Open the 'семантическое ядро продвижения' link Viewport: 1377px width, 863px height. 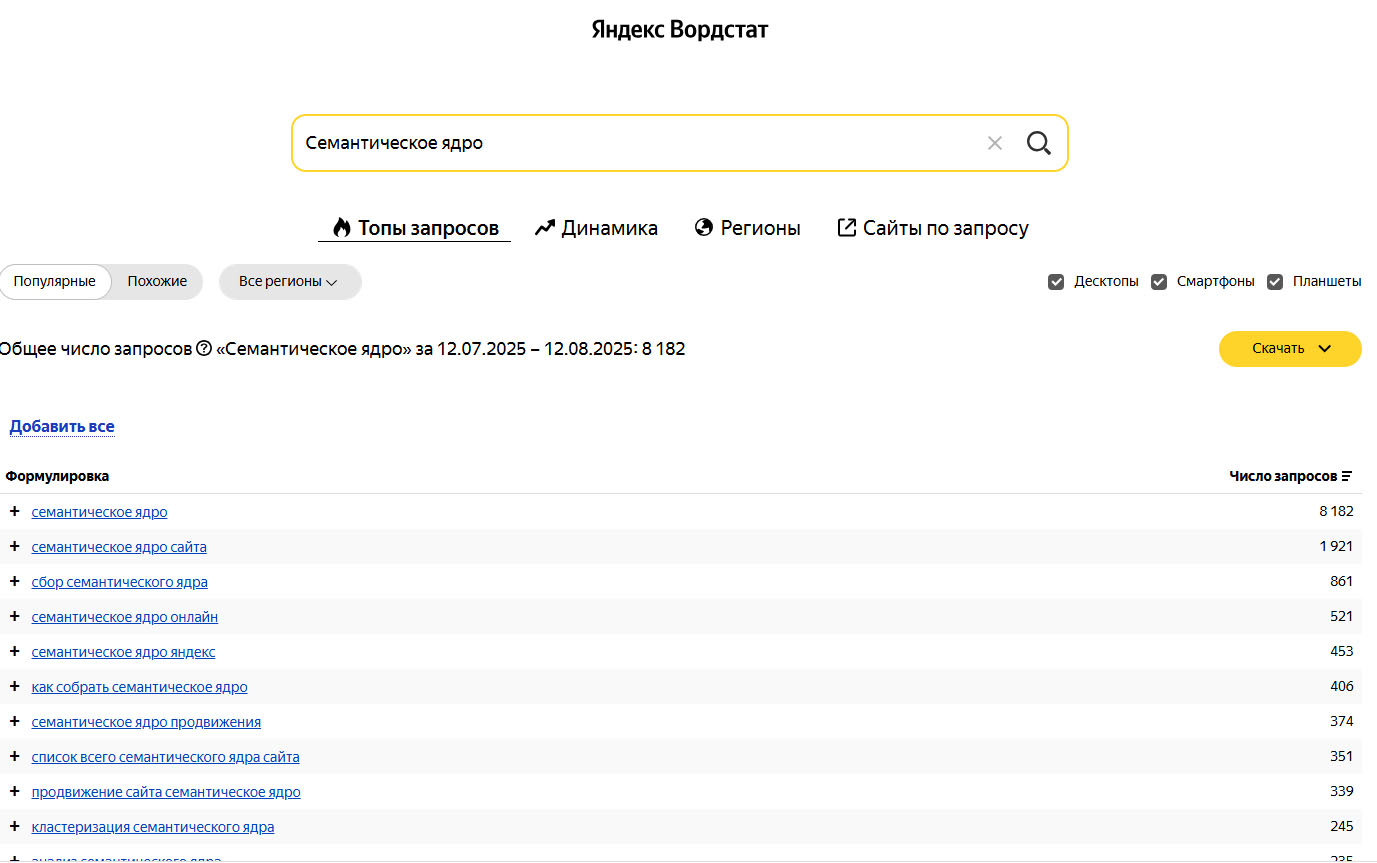(146, 722)
